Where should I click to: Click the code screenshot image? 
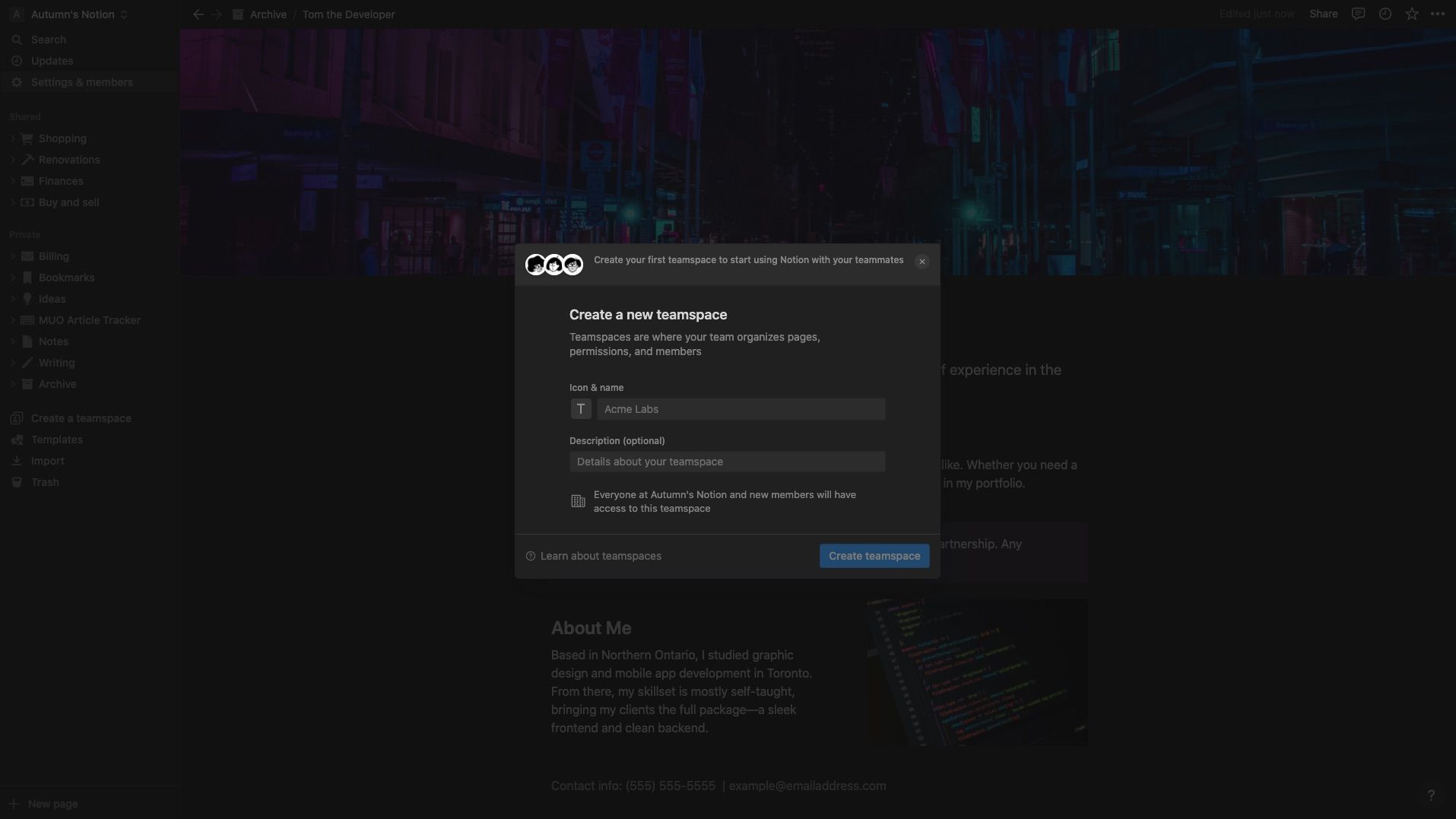[x=977, y=672]
